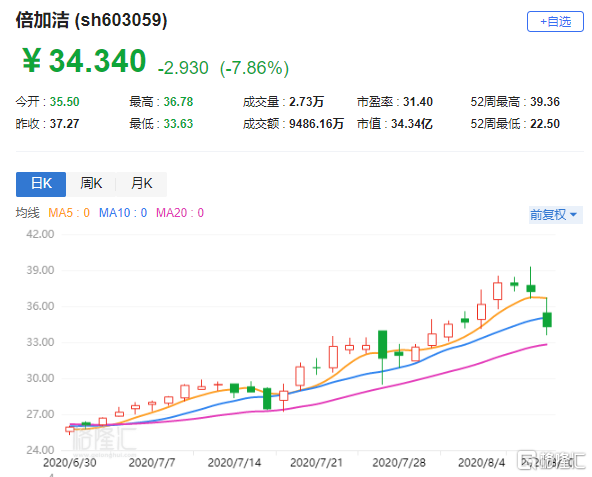Click the 24.00 price axis label

point(40,450)
